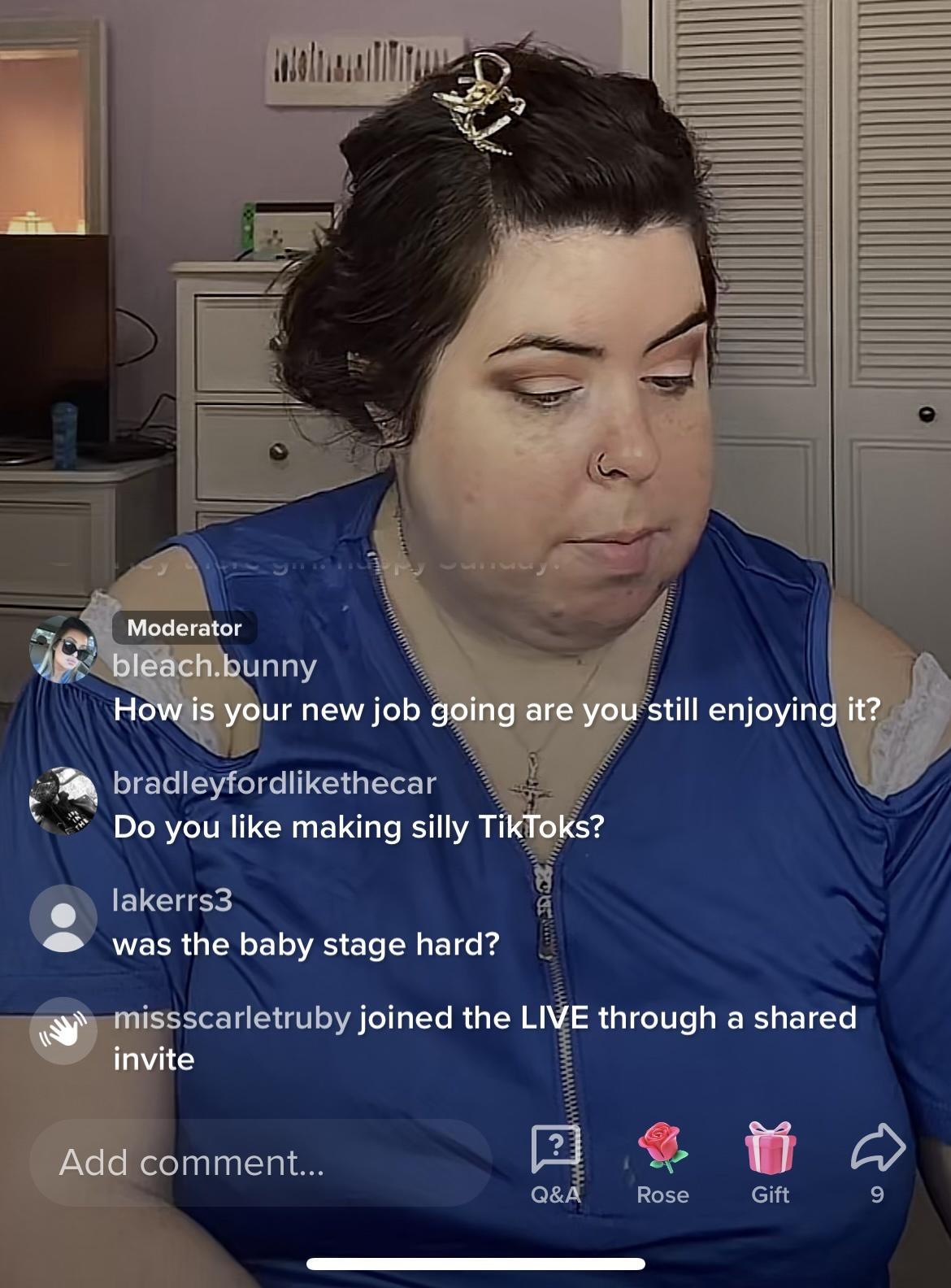Tap lakerrs3's default avatar icon
951x1288 pixels.
63,917
